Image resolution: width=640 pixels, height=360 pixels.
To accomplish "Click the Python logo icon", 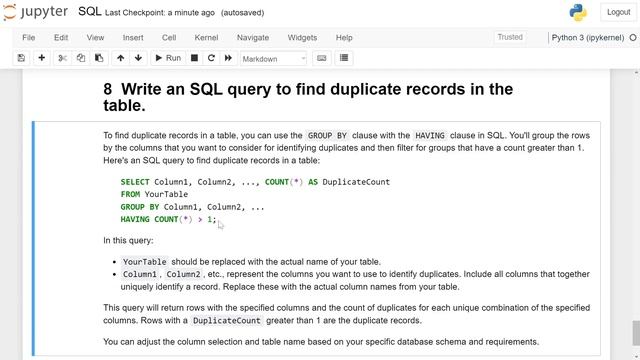I will [x=578, y=12].
